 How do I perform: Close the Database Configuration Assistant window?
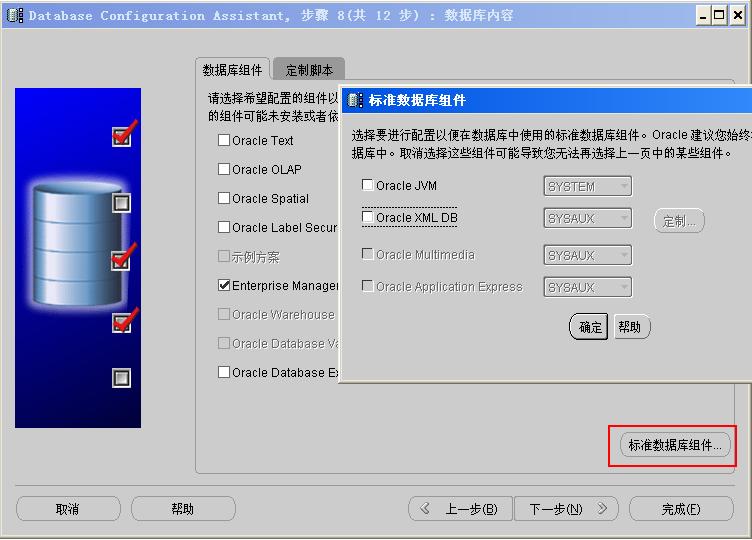737,15
